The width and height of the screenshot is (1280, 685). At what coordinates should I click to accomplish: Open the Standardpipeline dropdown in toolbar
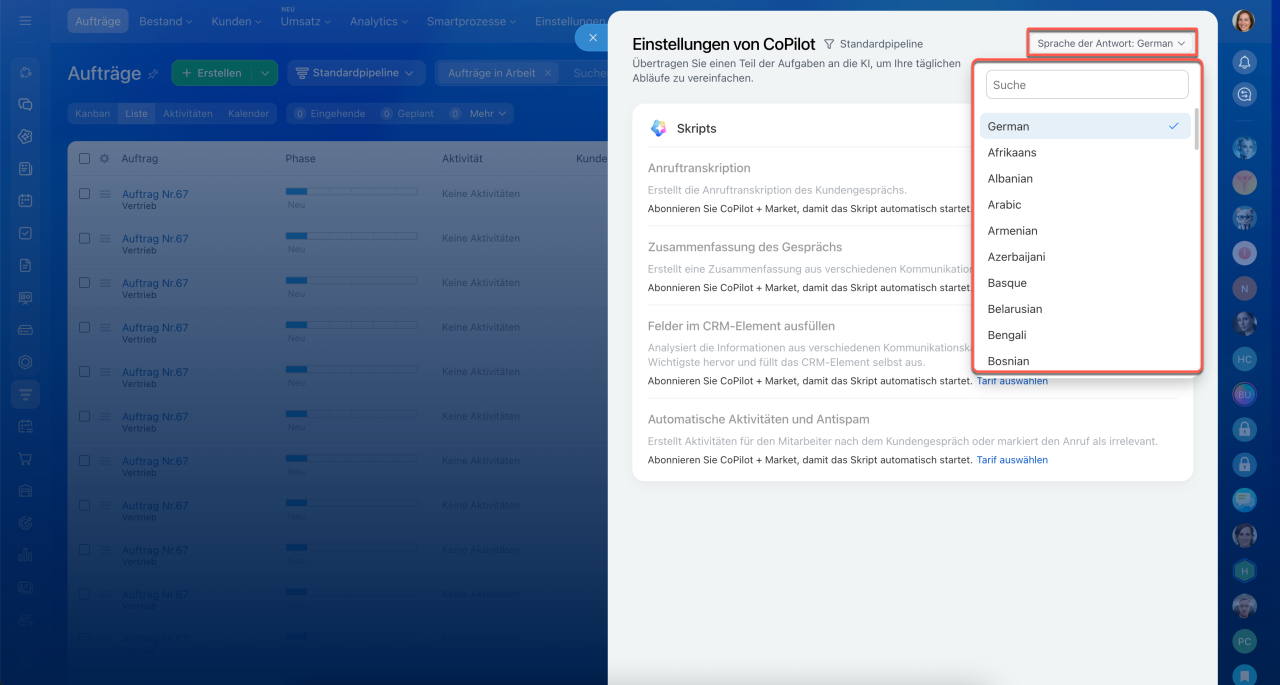click(x=356, y=73)
